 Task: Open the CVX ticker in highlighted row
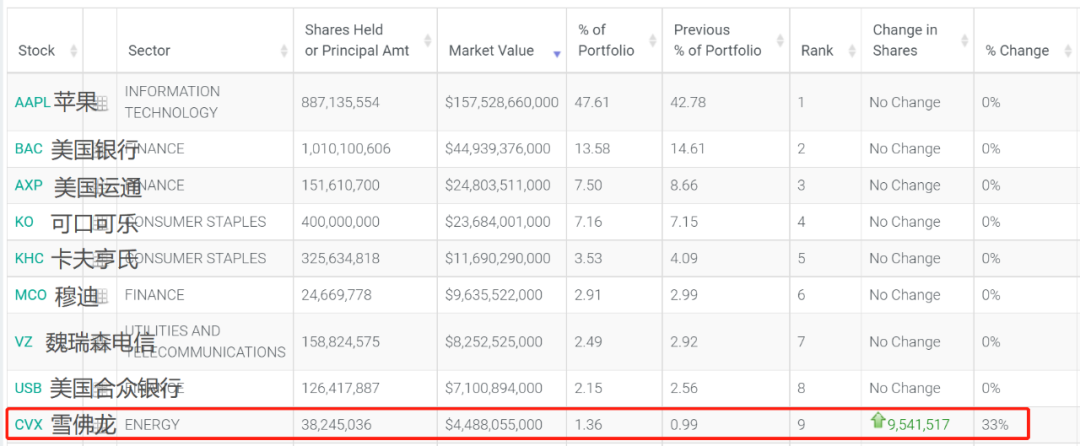click(29, 425)
